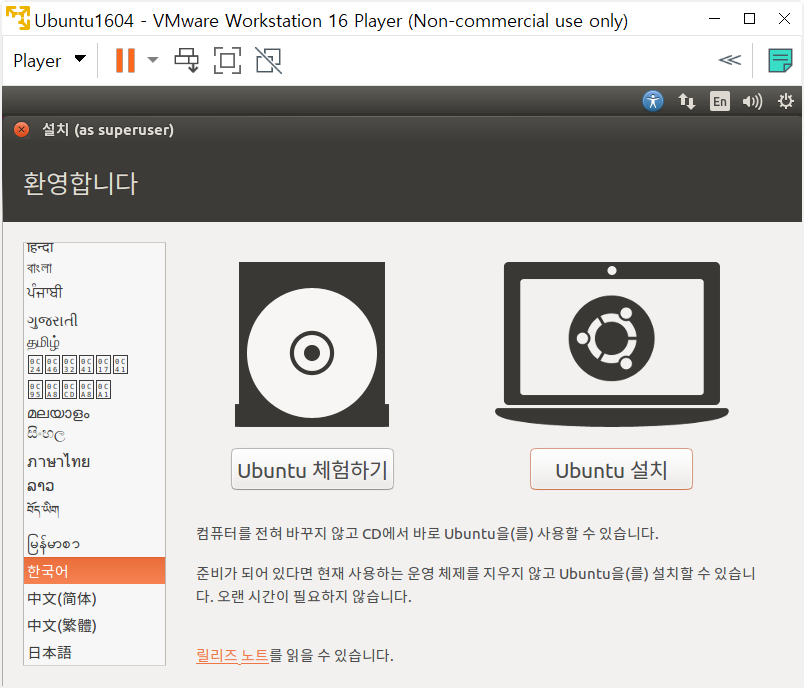Screen dimensions: 804x688
Task: Select 日本語 in the language list
Action: coord(94,652)
